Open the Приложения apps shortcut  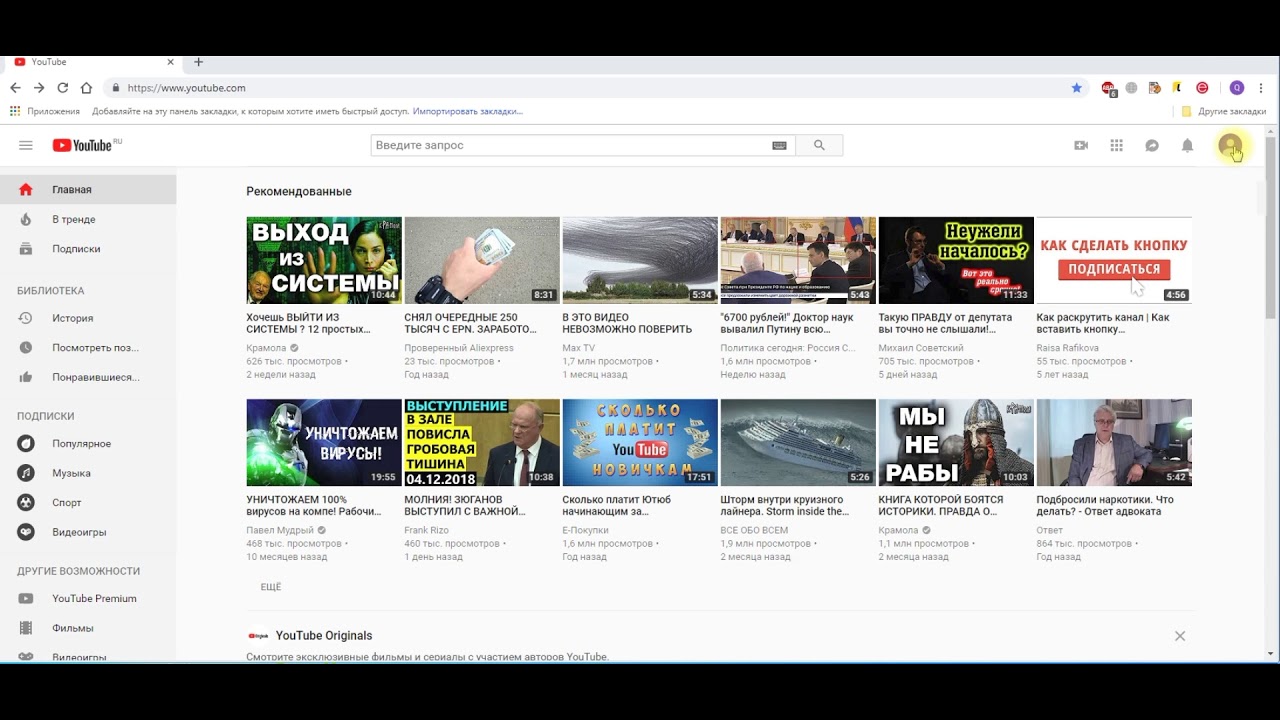coord(45,111)
